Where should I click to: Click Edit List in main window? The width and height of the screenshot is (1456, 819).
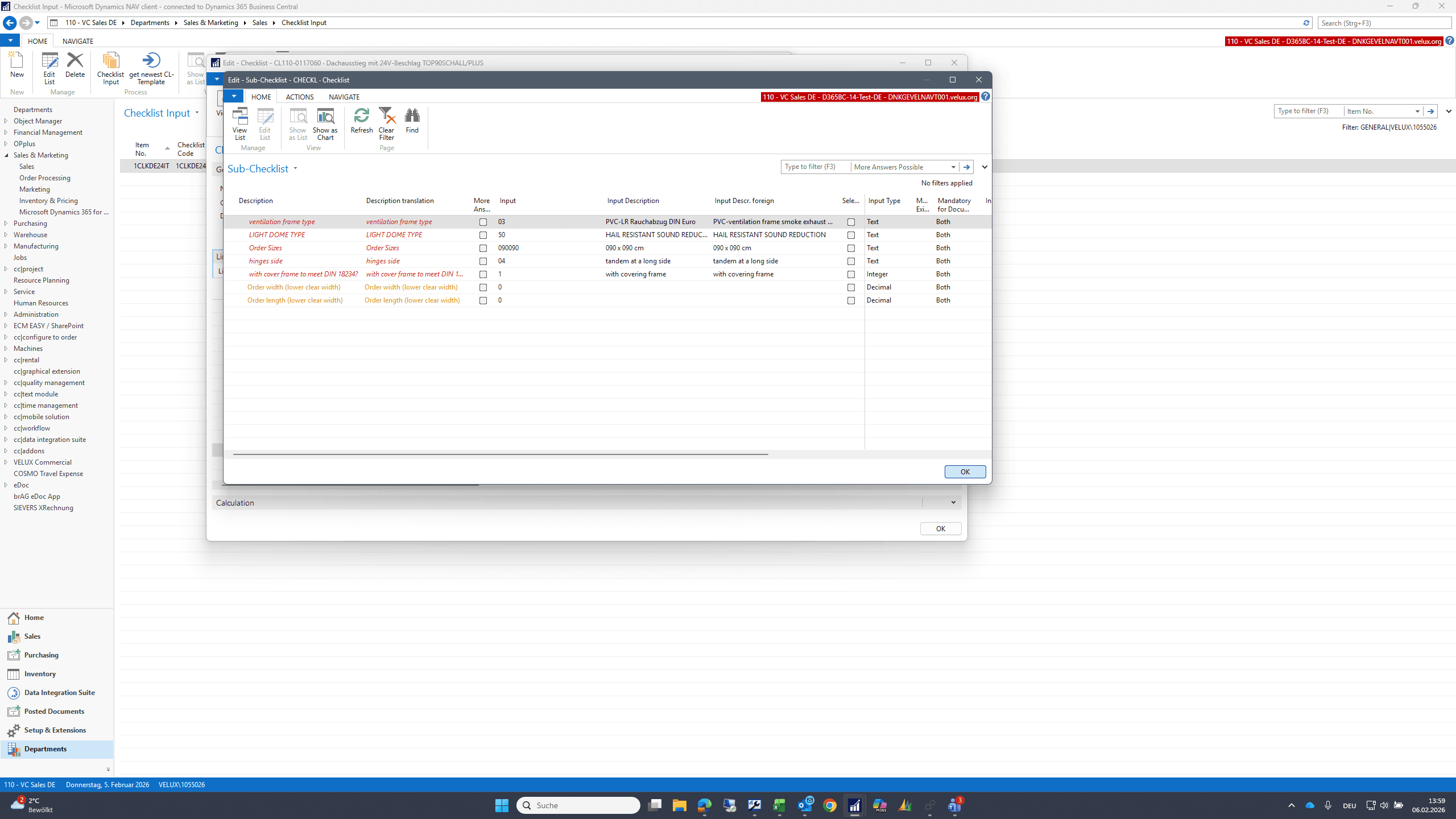pyautogui.click(x=49, y=68)
